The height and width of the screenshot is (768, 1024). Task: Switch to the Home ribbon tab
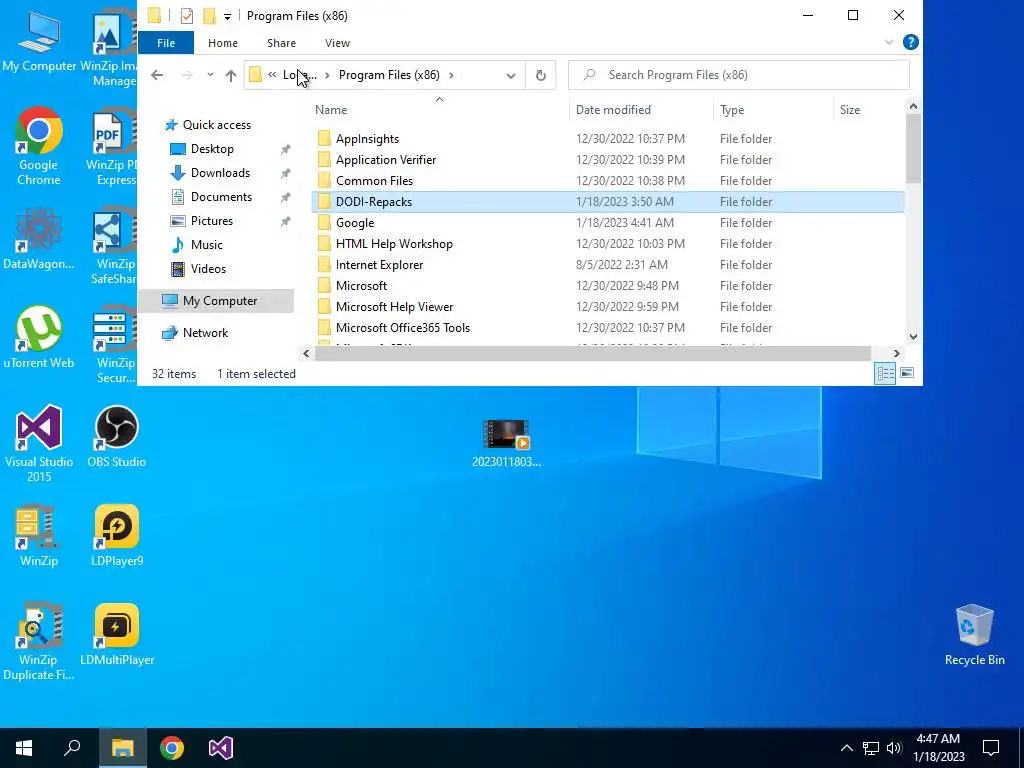click(x=223, y=43)
